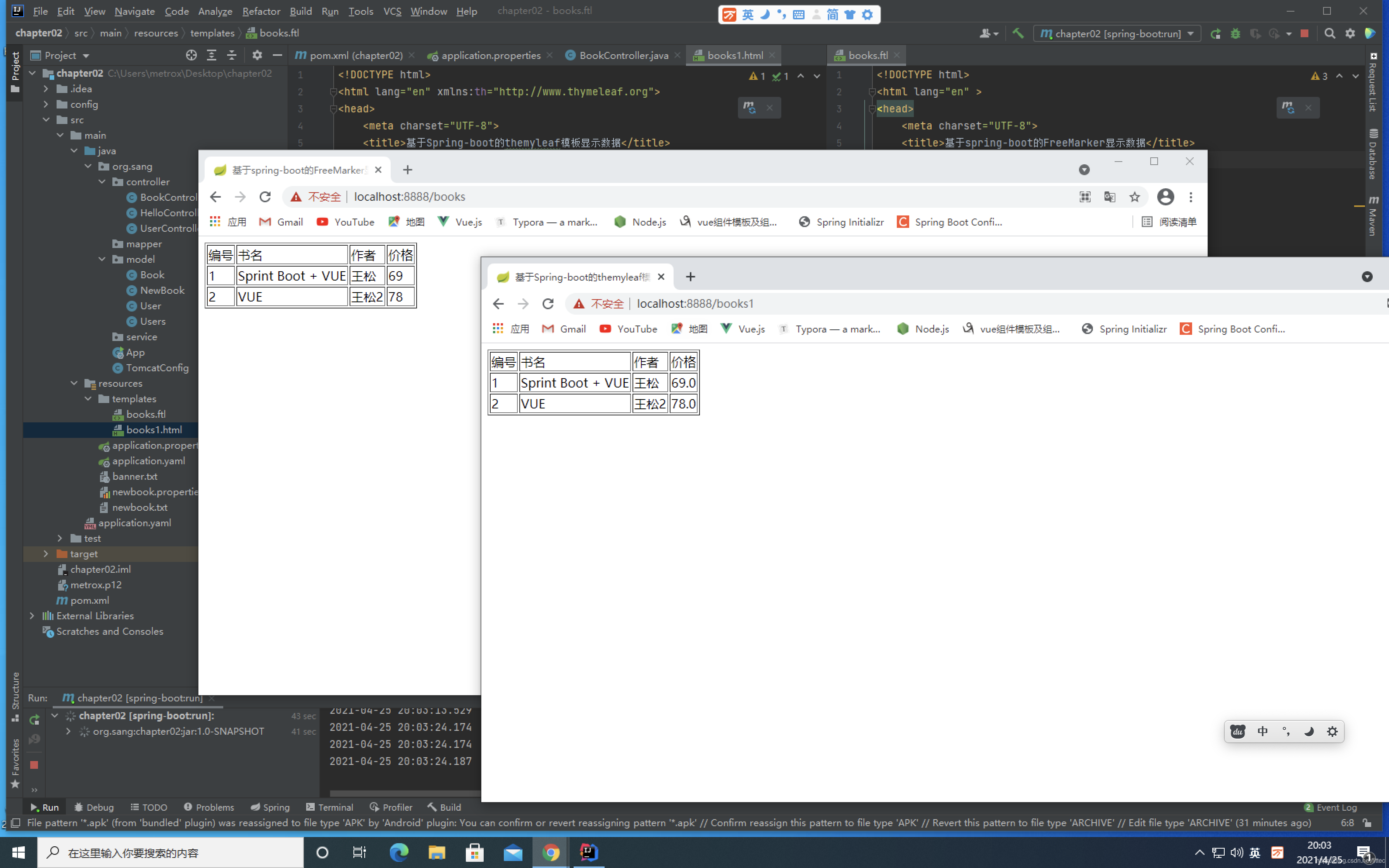Click the Build project hammer icon
This screenshot has width=1389, height=868.
click(1018, 33)
